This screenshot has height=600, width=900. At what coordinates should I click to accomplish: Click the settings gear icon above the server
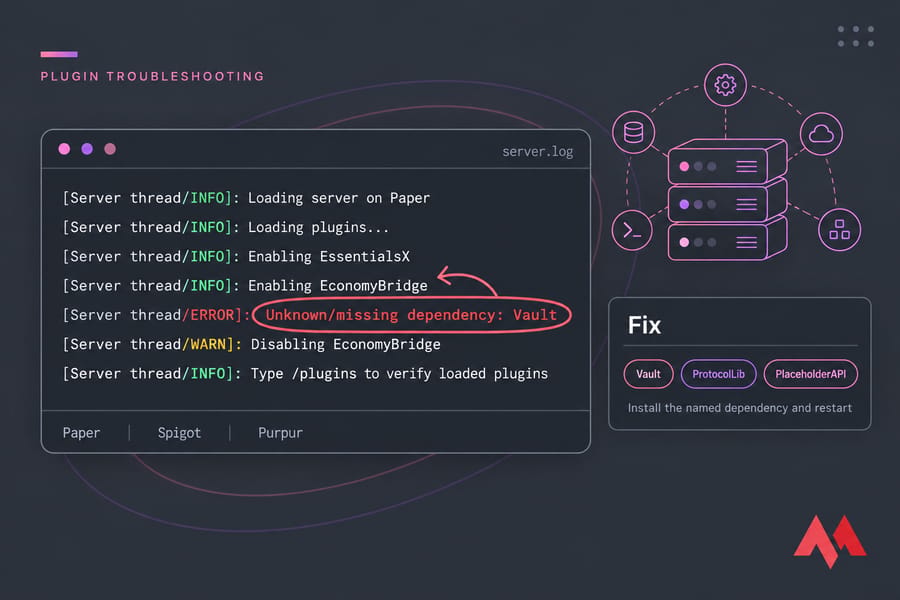tap(725, 85)
